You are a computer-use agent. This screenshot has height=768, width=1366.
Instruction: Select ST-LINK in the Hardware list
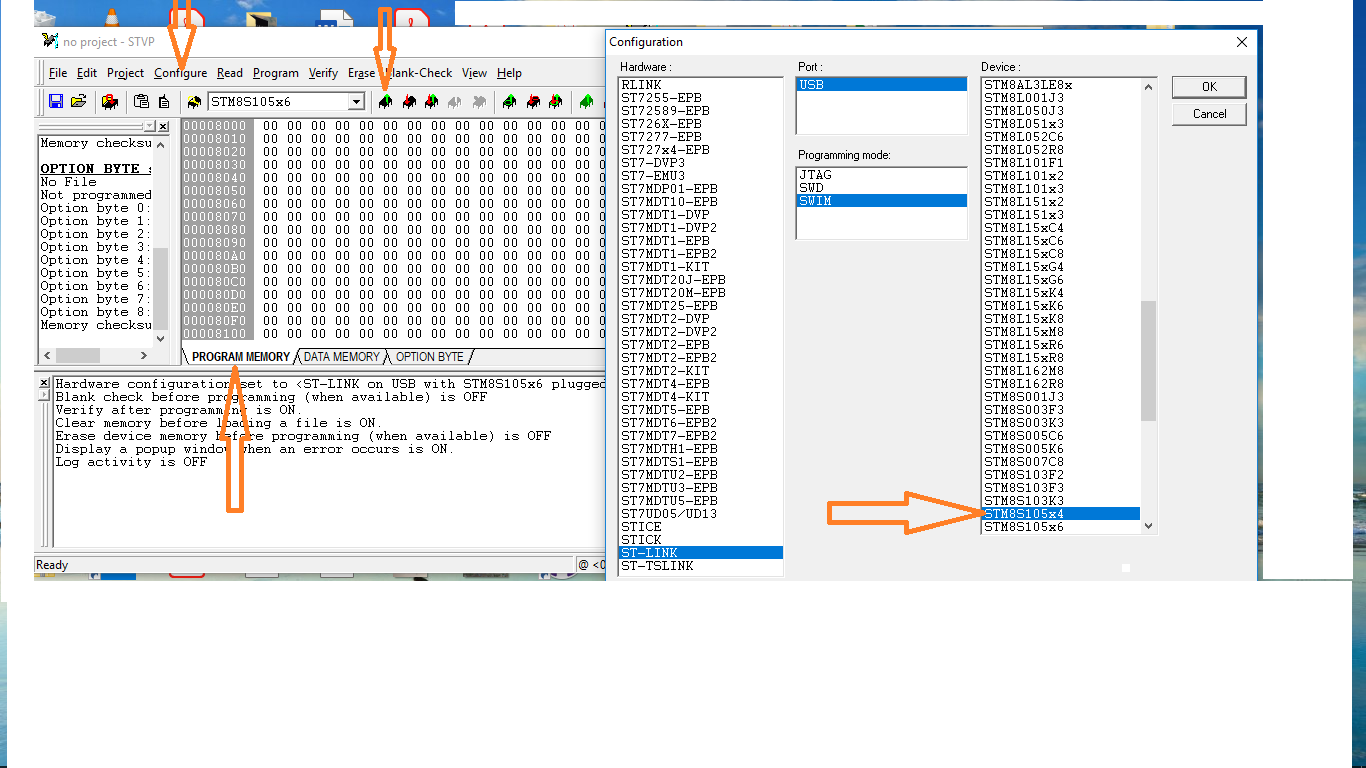tap(701, 553)
